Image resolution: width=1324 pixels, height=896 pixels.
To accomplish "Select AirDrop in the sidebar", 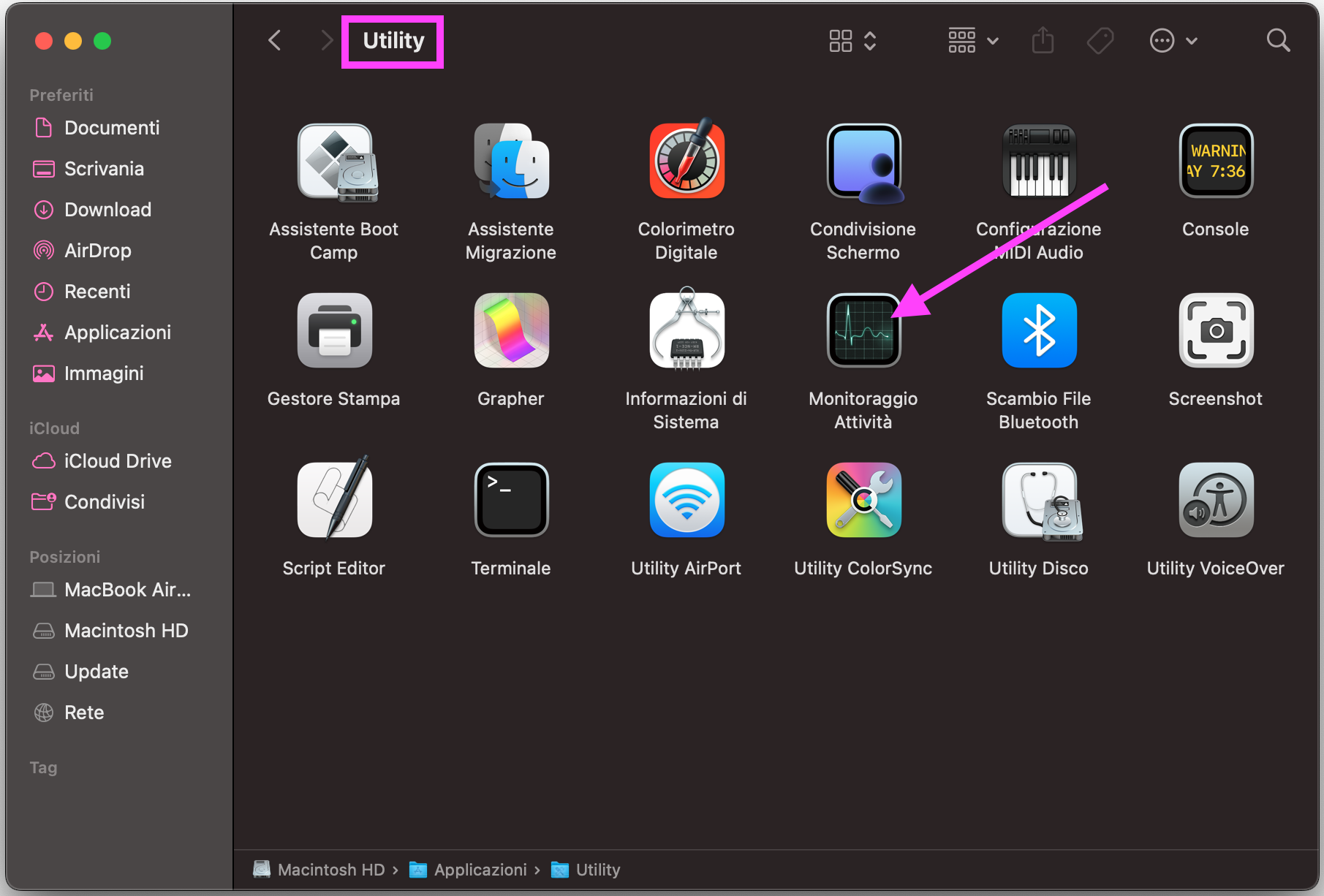I will point(97,251).
